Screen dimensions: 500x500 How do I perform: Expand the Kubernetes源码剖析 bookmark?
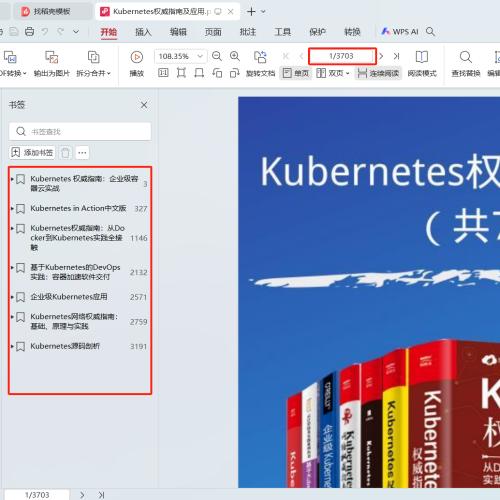12,346
